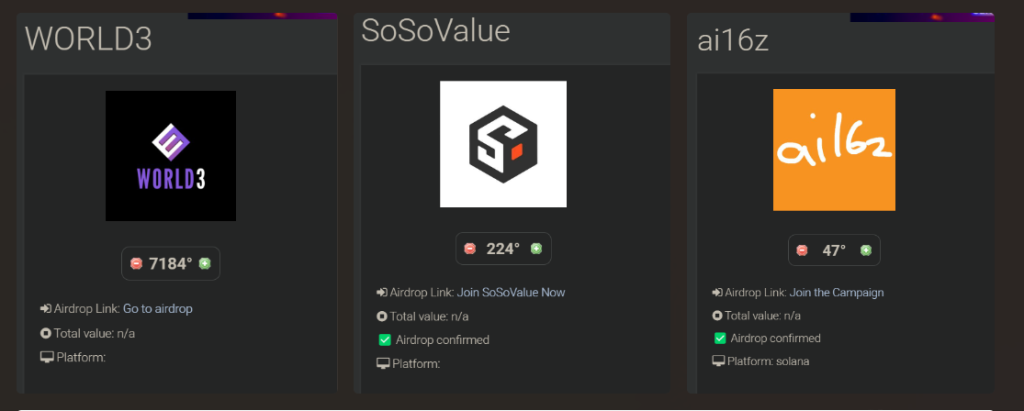
Task: Click SoSoValue's green Airdrop confirmed checkmark
Action: pyautogui.click(x=385, y=340)
